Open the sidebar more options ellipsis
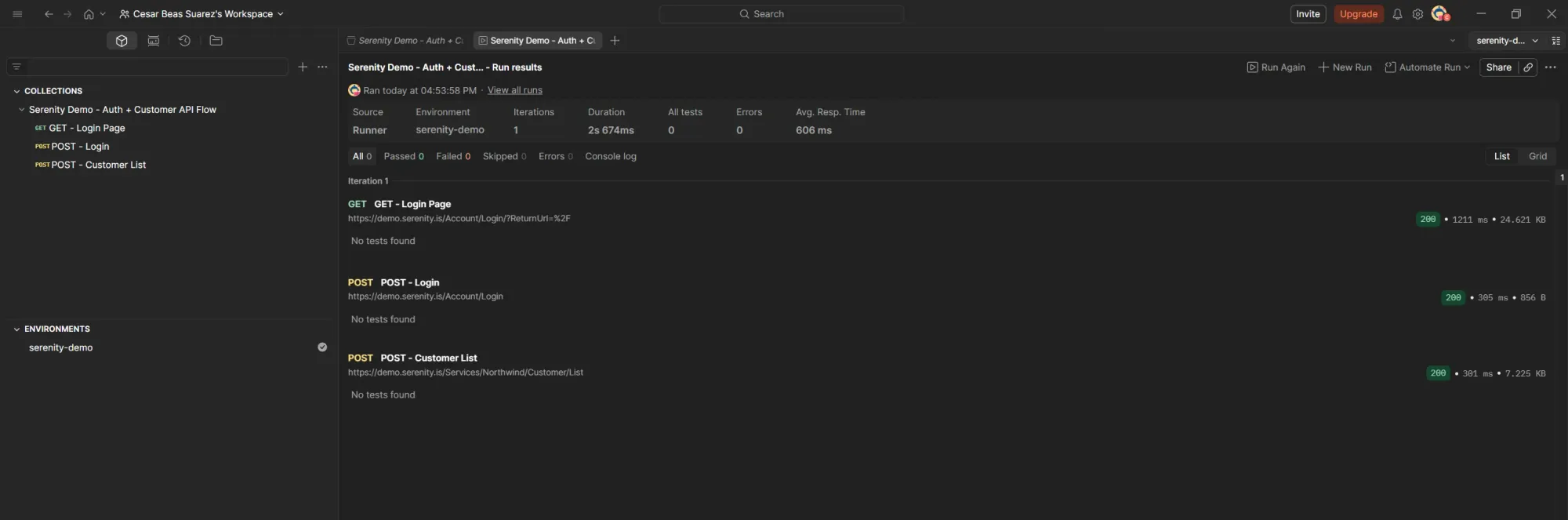This screenshot has width=1568, height=520. click(322, 67)
